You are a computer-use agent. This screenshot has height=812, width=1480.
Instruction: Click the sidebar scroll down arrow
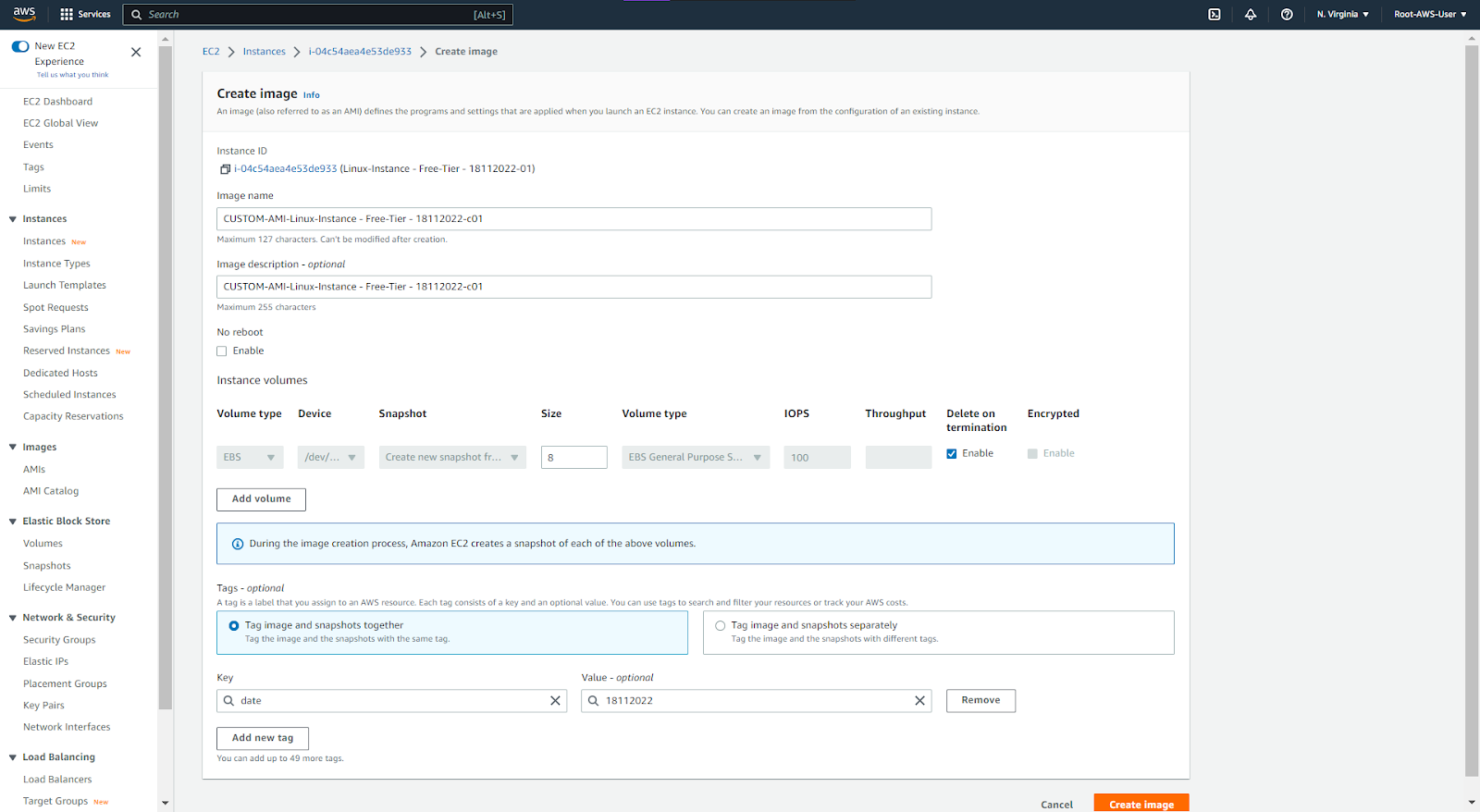tap(166, 803)
